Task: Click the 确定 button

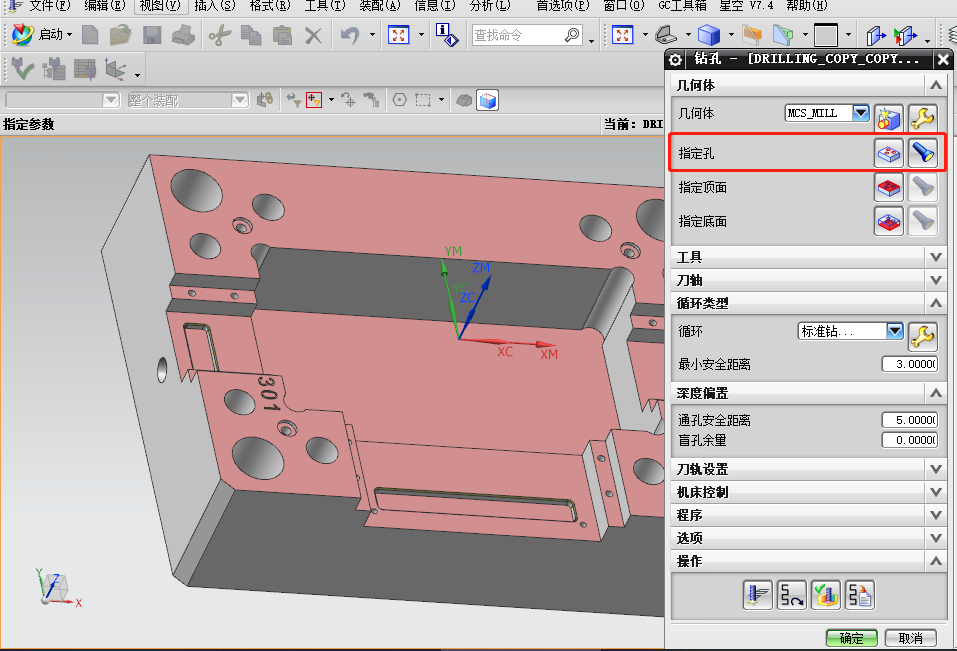Action: pos(851,638)
